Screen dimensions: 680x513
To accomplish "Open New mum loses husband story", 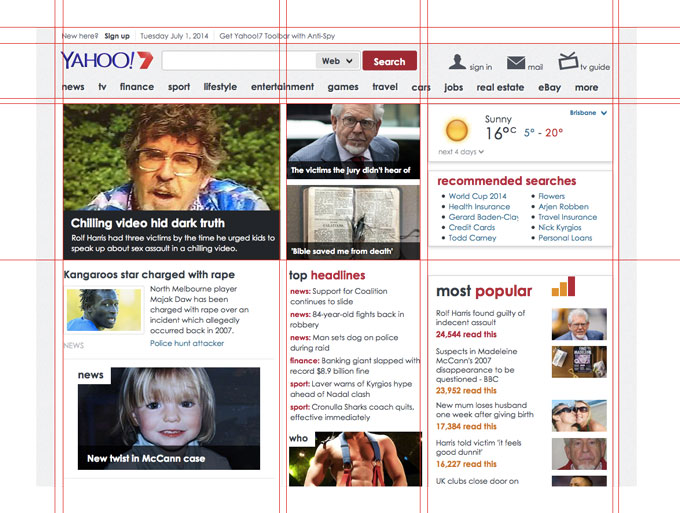I will click(x=484, y=410).
